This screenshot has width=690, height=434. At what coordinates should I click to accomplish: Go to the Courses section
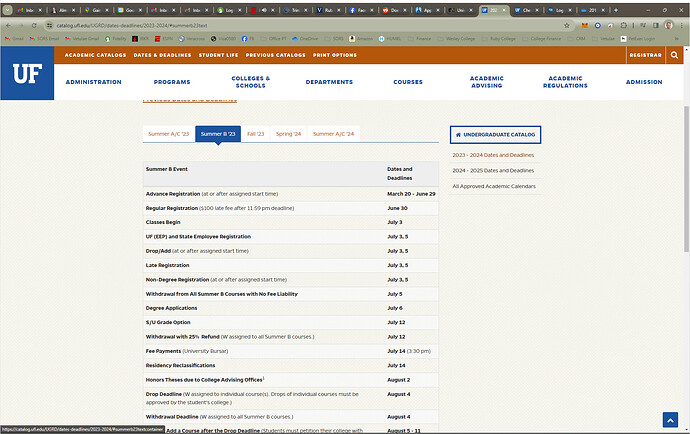click(408, 82)
